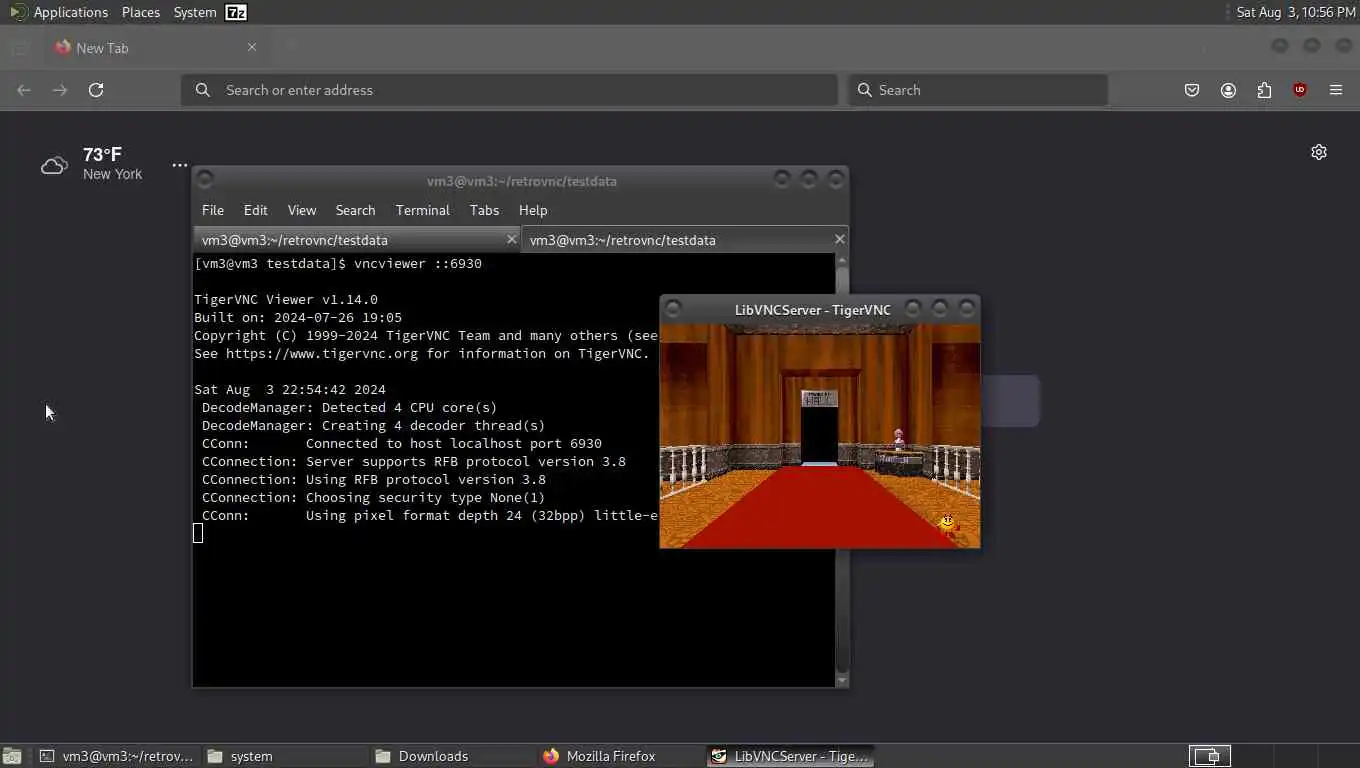
Task: Open the terminal Help menu
Action: (x=533, y=210)
